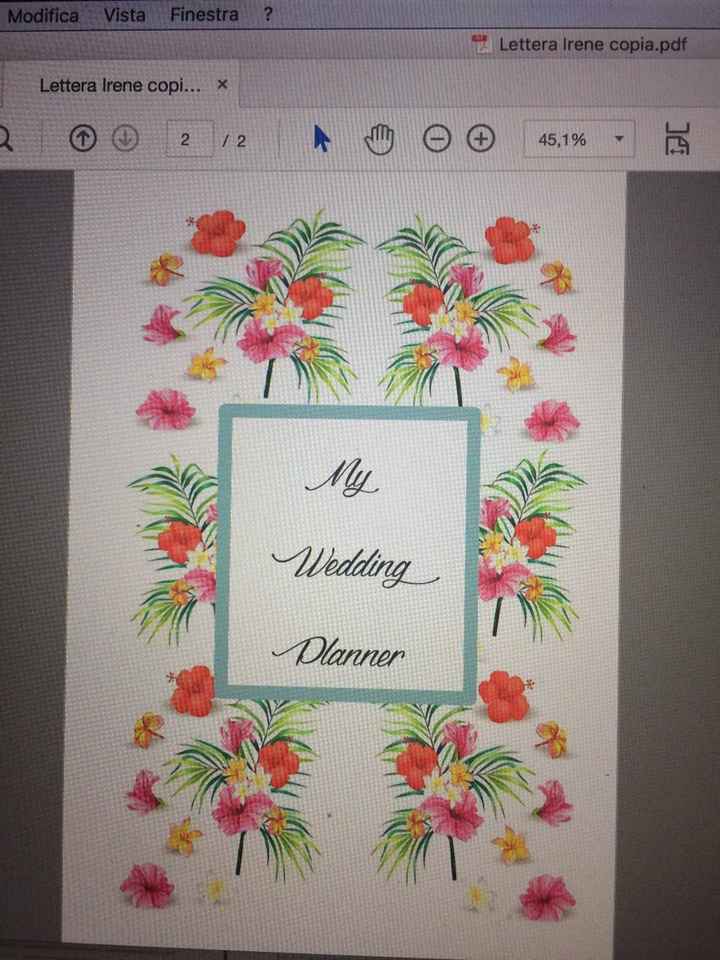Image resolution: width=720 pixels, height=960 pixels.
Task: Click the next page down arrow
Action: click(124, 141)
